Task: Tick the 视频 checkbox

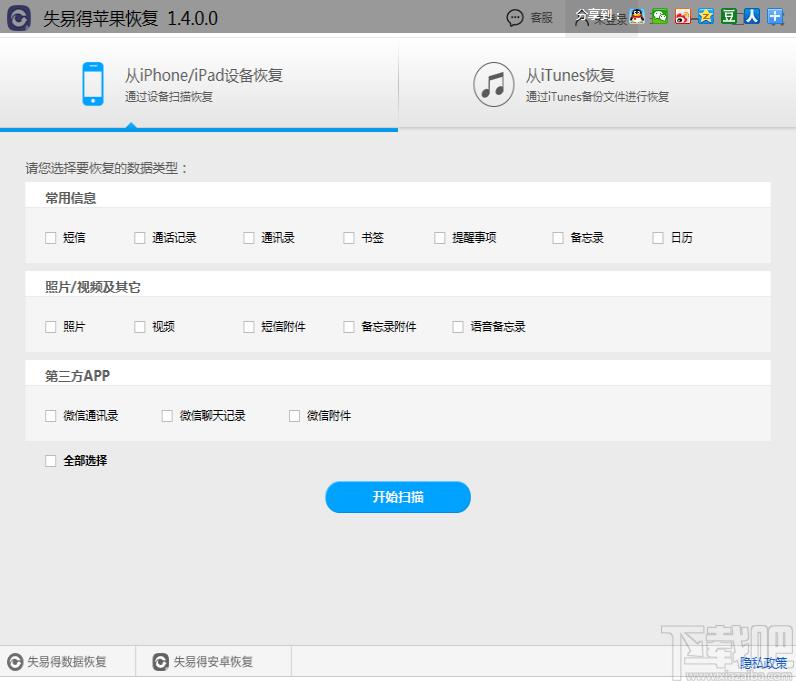Action: pos(140,327)
